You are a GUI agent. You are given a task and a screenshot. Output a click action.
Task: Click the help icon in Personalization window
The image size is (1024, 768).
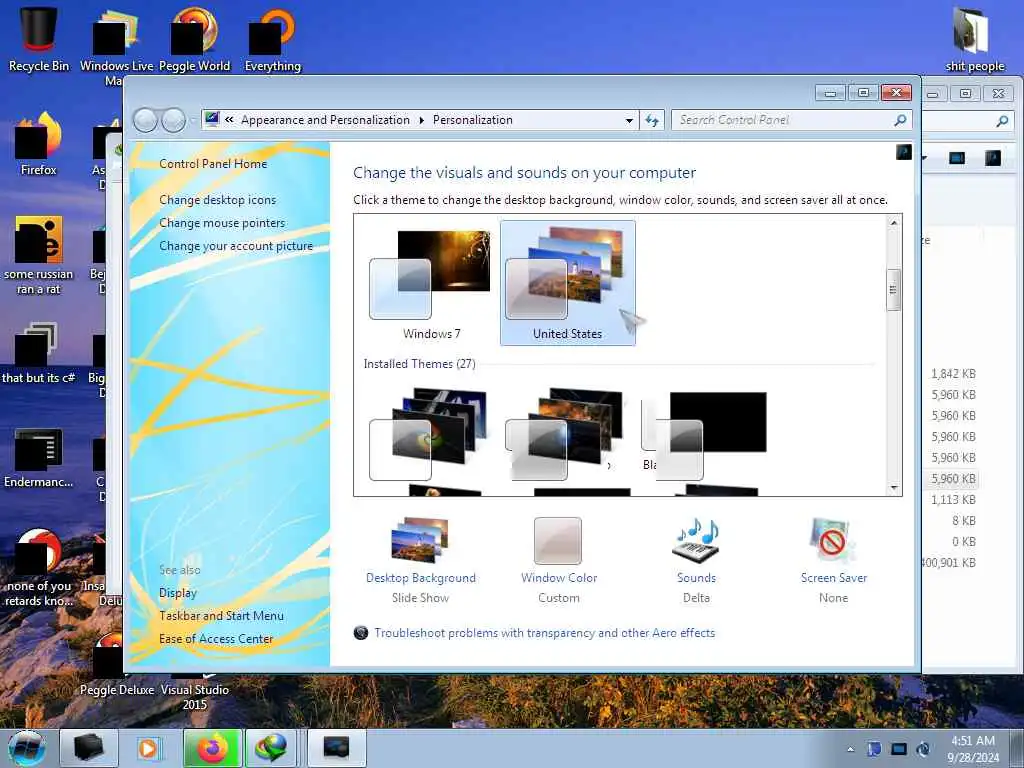point(904,152)
